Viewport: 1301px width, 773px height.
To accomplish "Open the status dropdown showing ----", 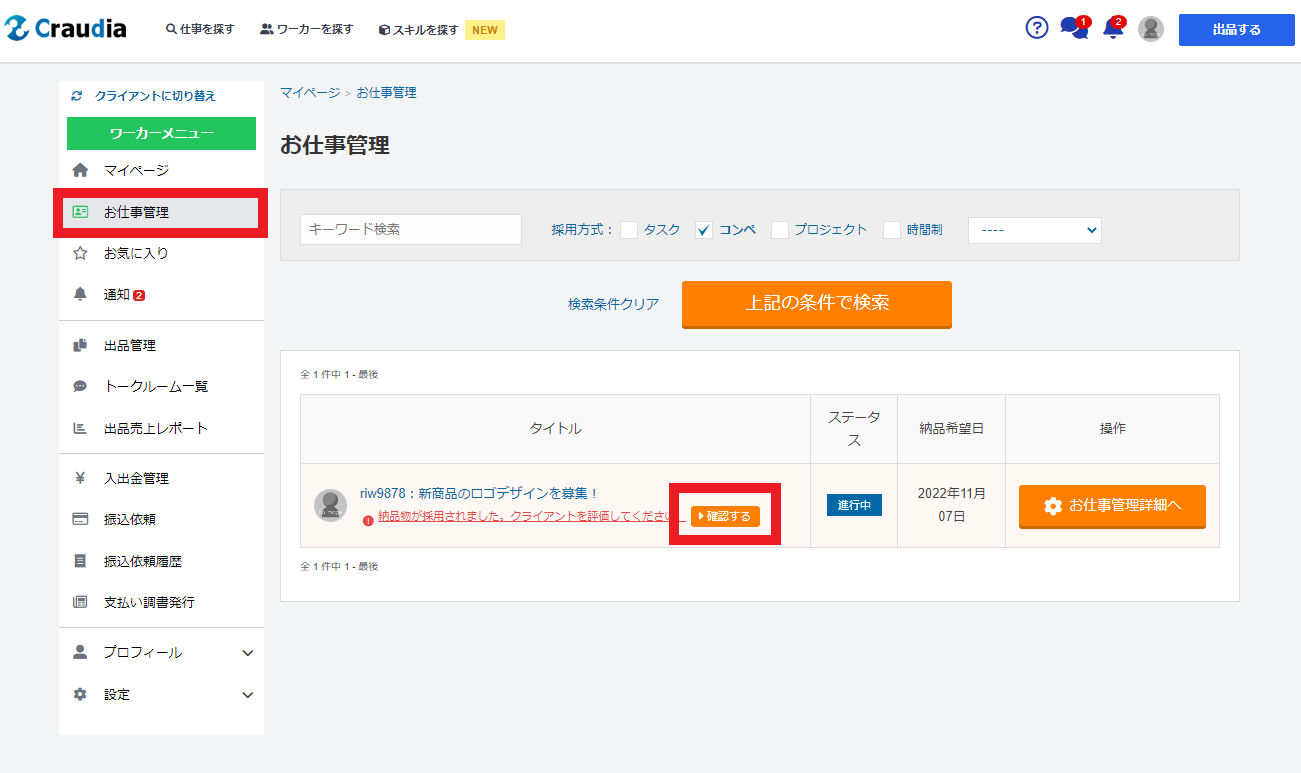I will pyautogui.click(x=1034, y=230).
